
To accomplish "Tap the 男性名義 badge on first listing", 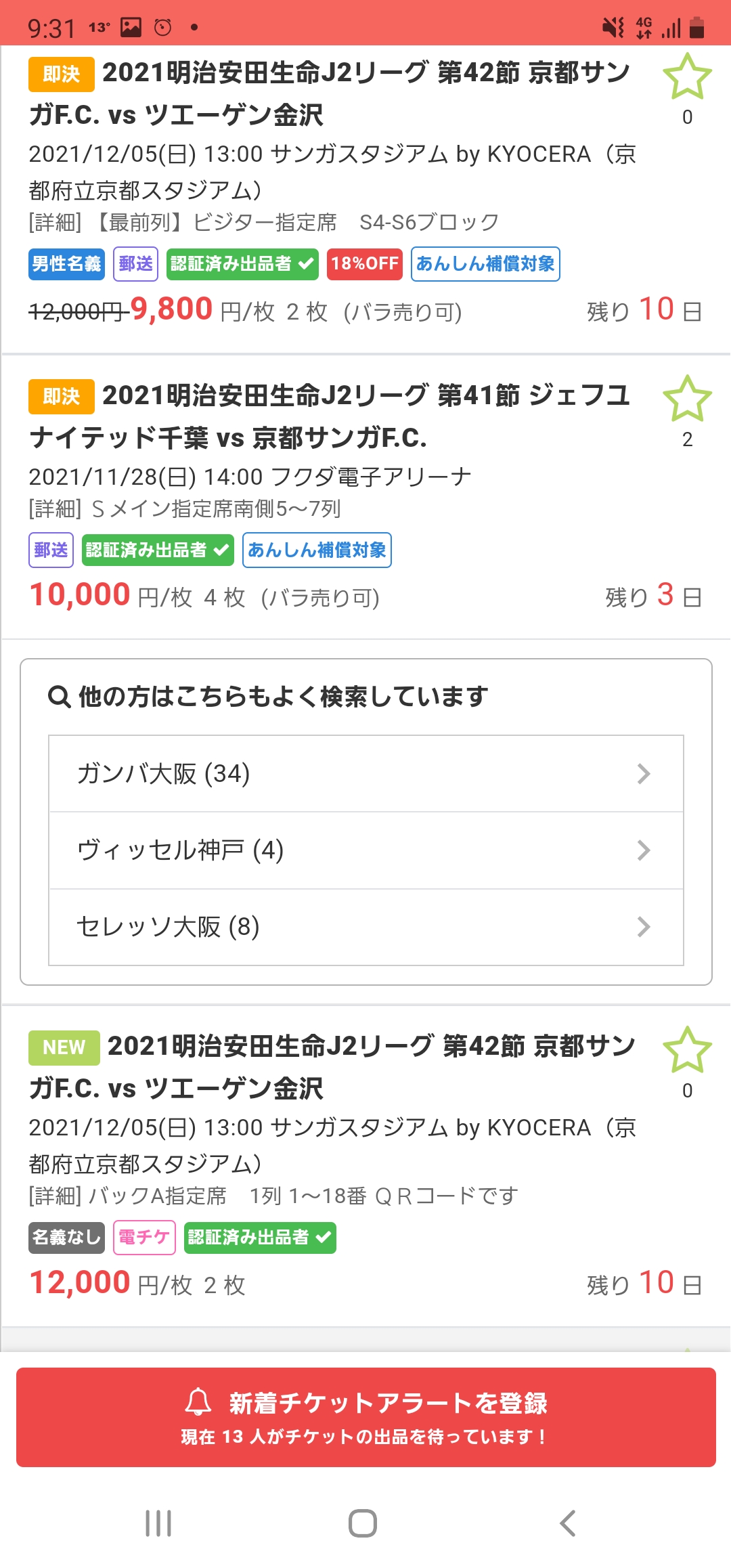I will coord(66,263).
